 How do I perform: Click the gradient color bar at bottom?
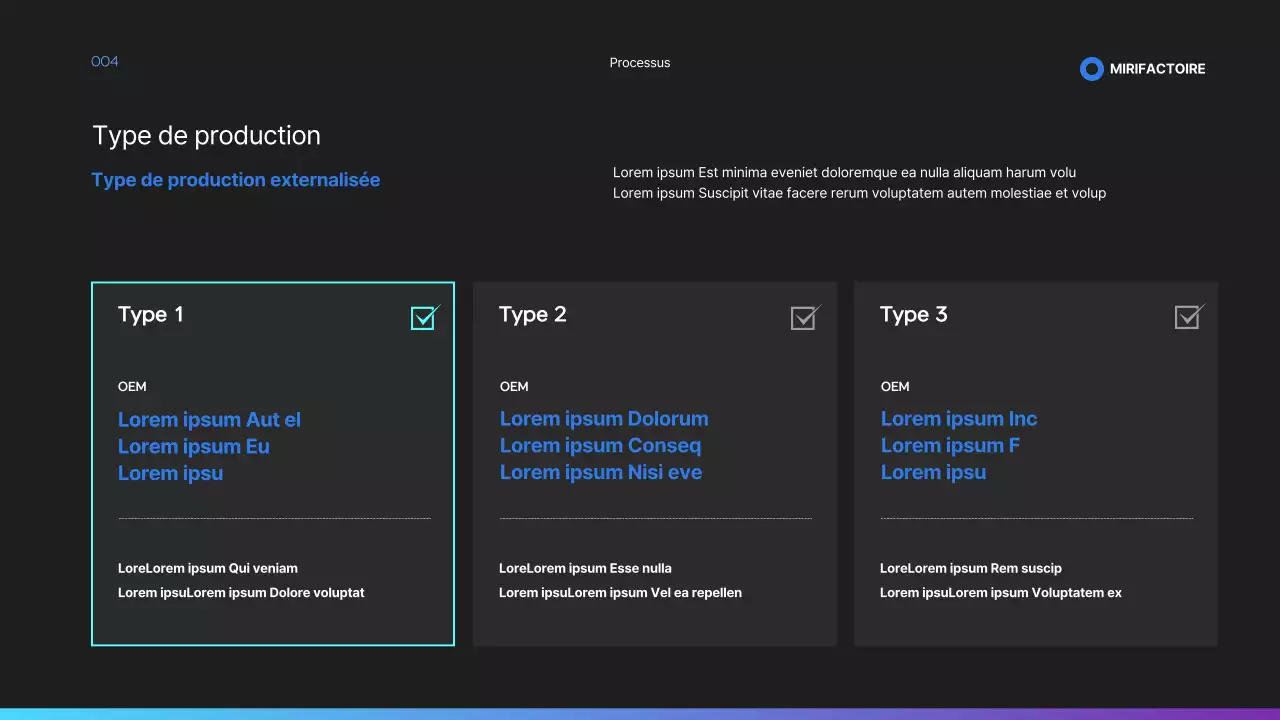click(640, 714)
